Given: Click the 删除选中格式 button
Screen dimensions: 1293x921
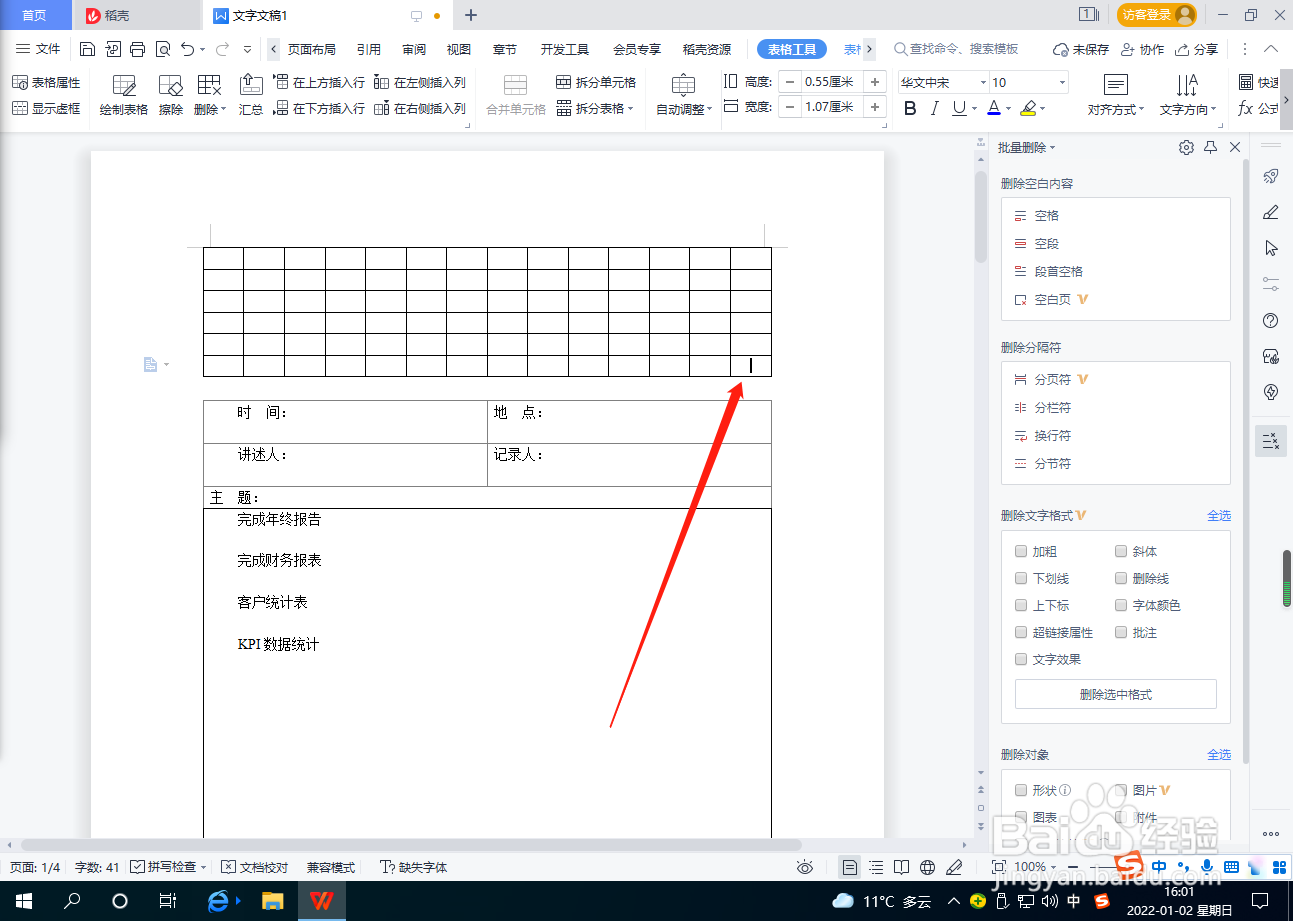Looking at the screenshot, I should coord(1116,693).
